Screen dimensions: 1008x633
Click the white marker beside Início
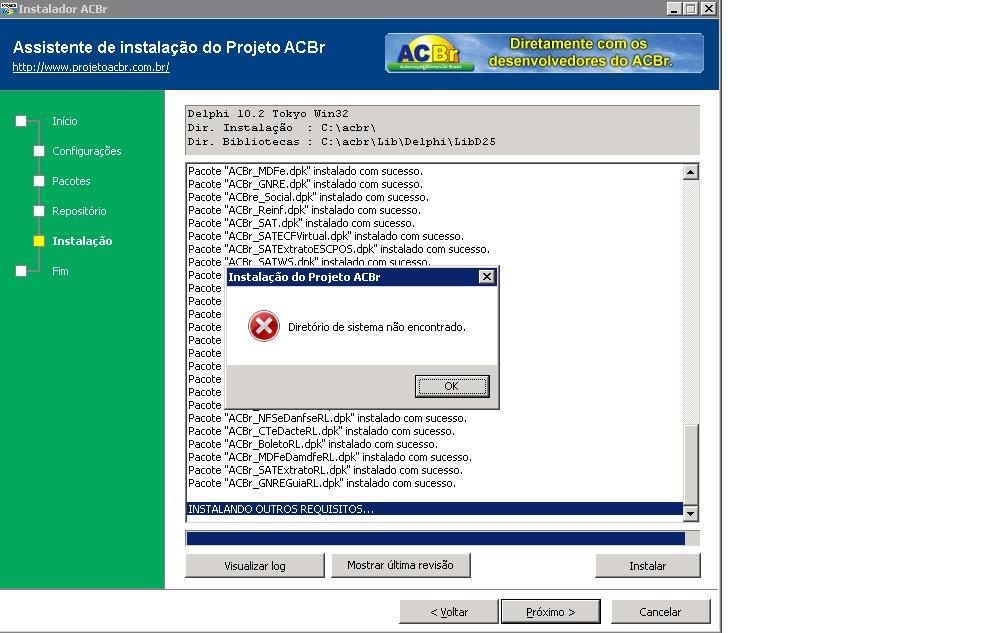21,121
